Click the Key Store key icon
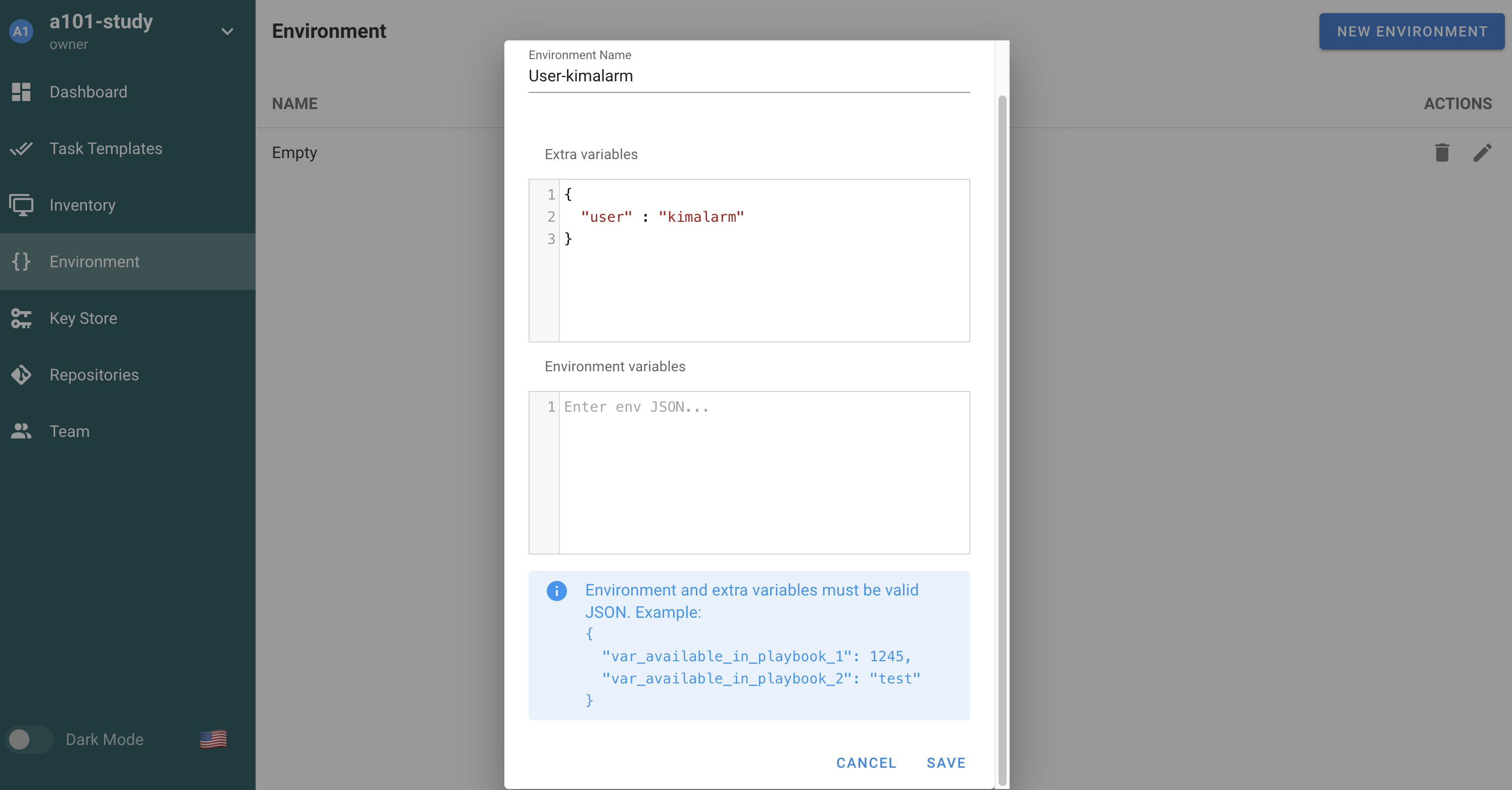The width and height of the screenshot is (1512, 790). [x=21, y=318]
